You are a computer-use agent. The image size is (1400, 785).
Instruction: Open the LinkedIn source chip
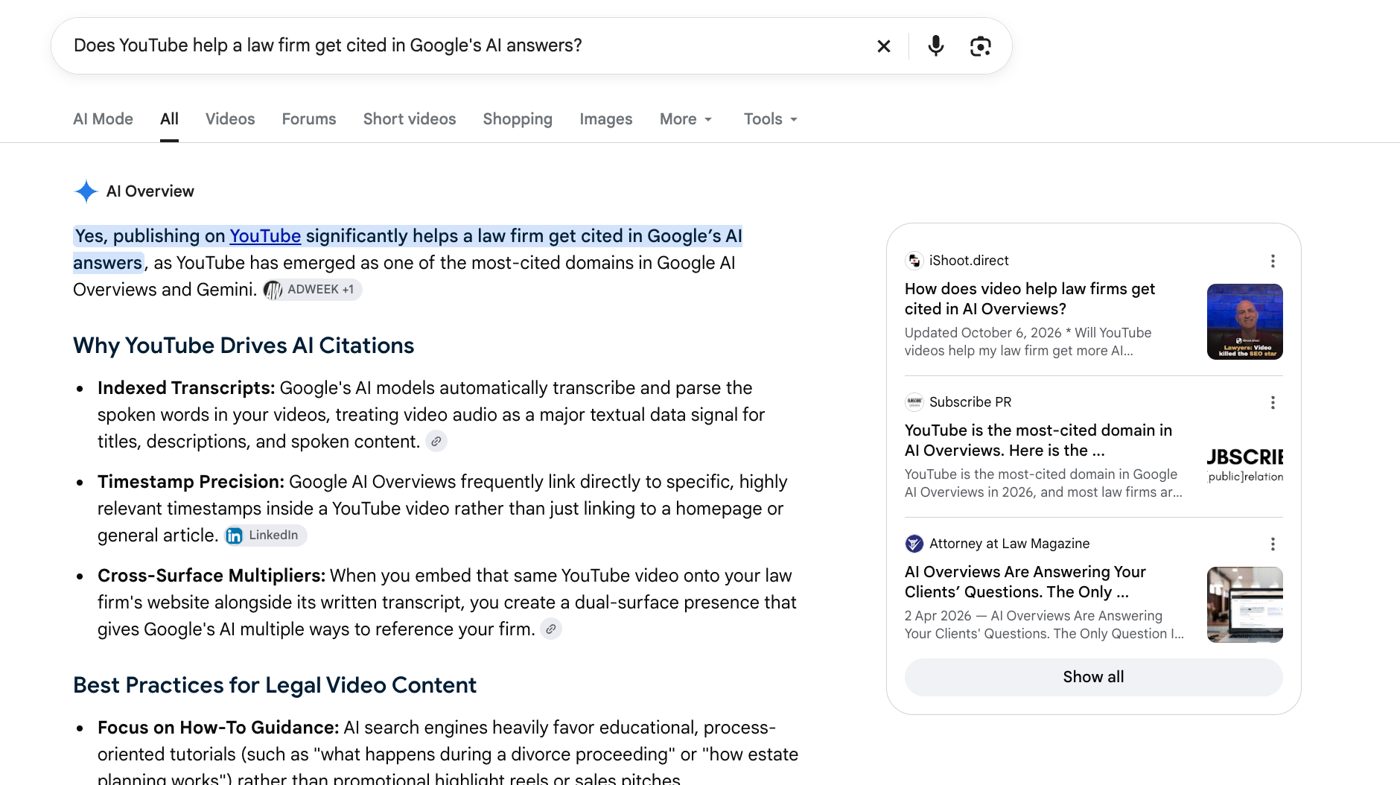pyautogui.click(x=265, y=535)
